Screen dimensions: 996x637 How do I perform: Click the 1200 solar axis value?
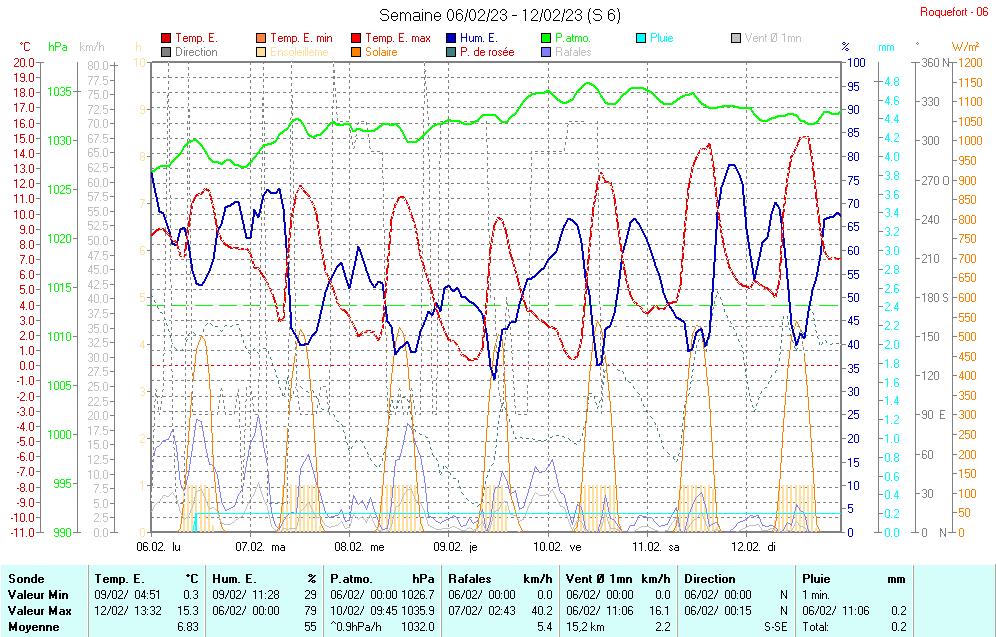971,62
